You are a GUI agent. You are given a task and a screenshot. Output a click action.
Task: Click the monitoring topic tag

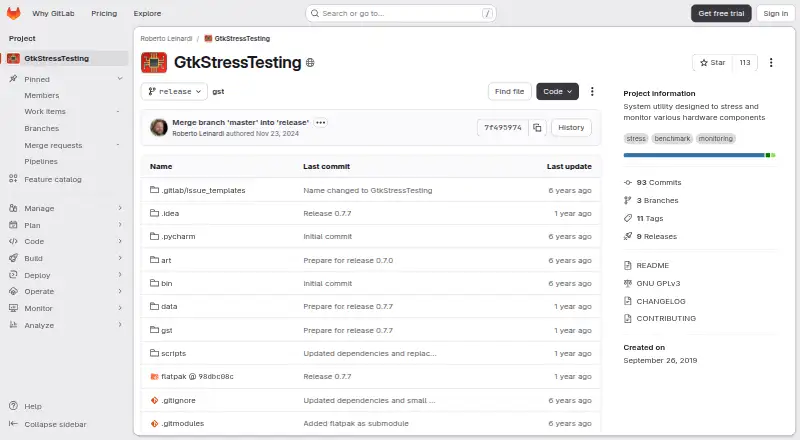pyautogui.click(x=715, y=138)
